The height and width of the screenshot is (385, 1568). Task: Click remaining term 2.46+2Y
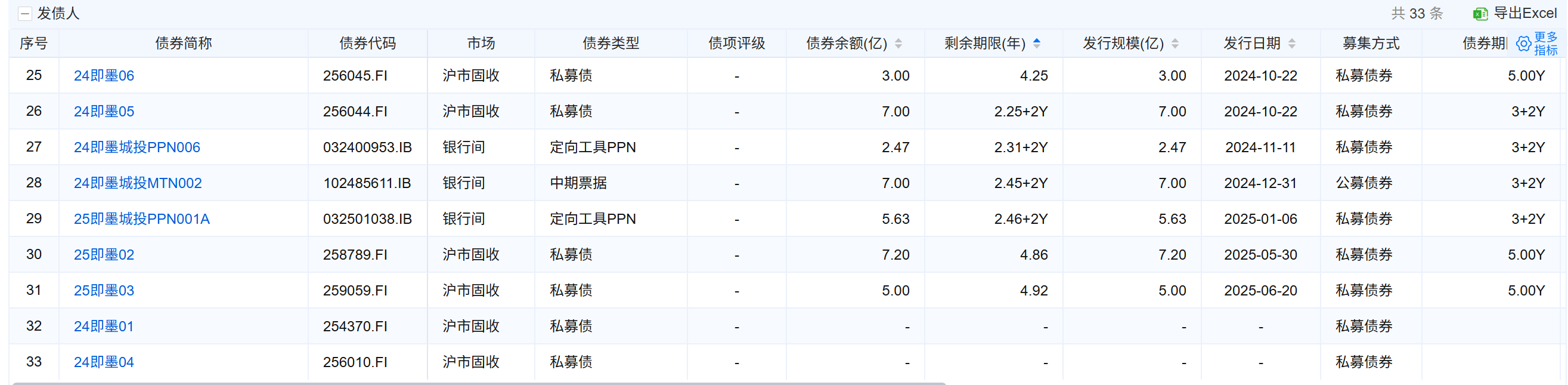point(1021,219)
